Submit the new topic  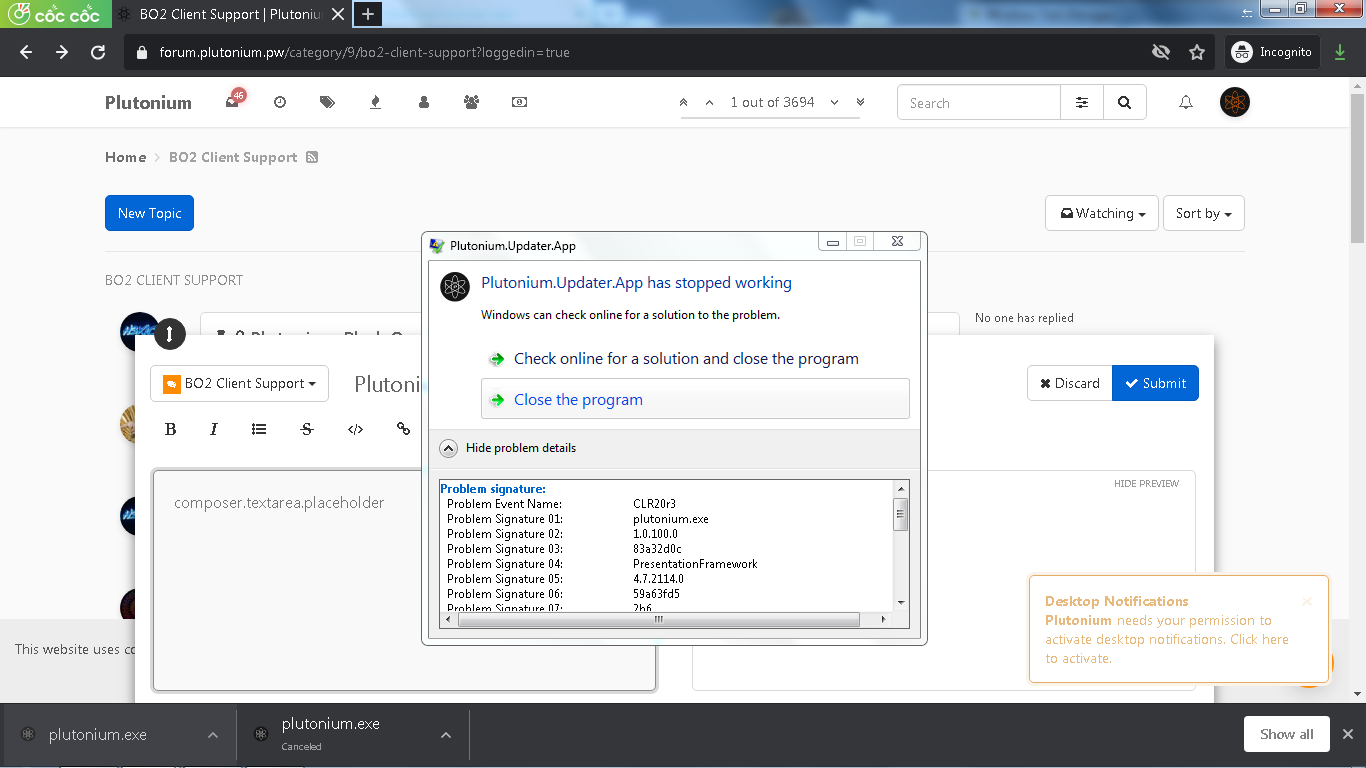1155,383
